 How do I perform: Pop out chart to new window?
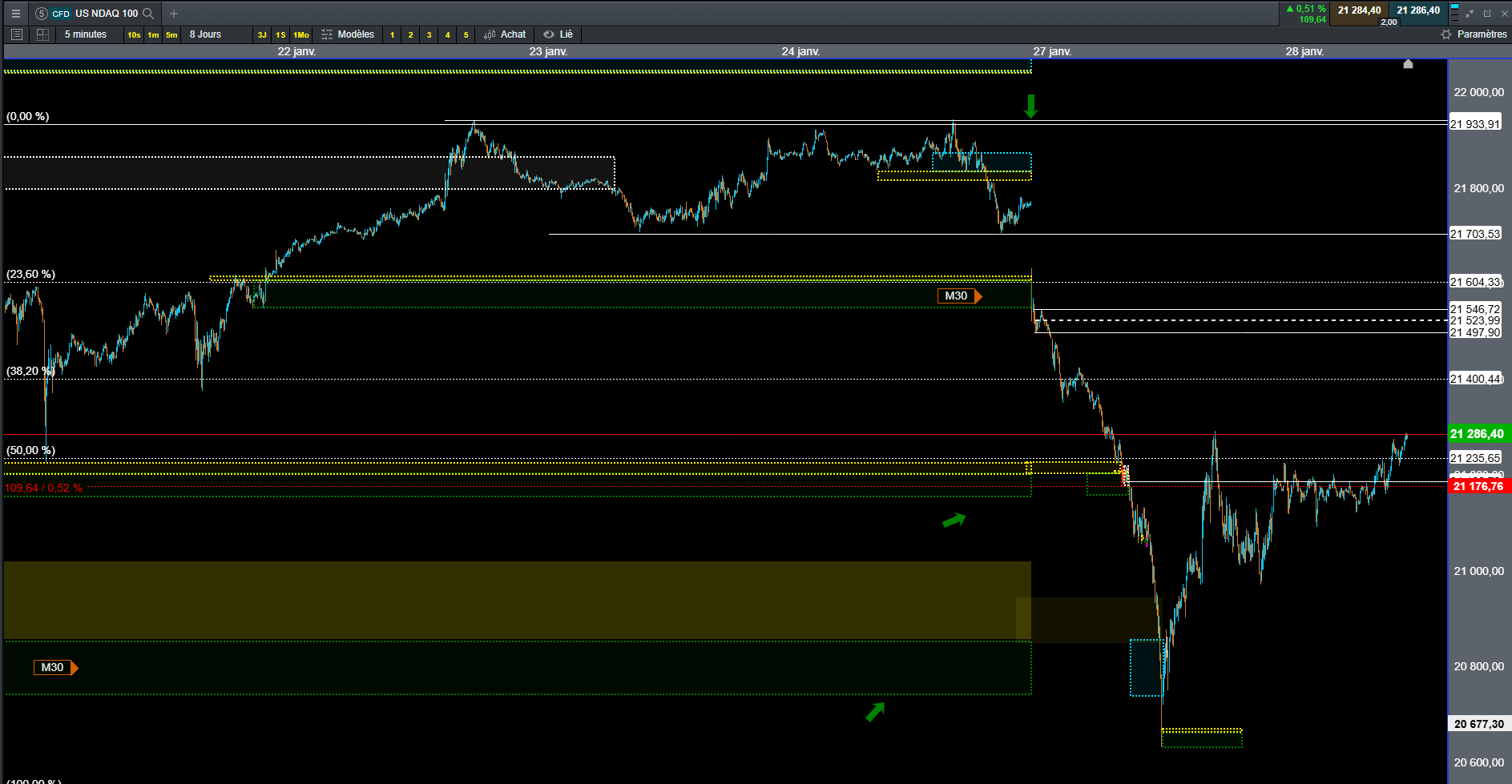click(1487, 14)
